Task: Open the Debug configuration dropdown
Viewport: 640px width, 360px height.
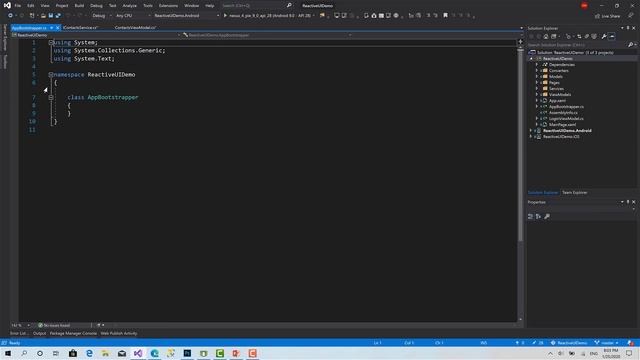Action: 102,16
